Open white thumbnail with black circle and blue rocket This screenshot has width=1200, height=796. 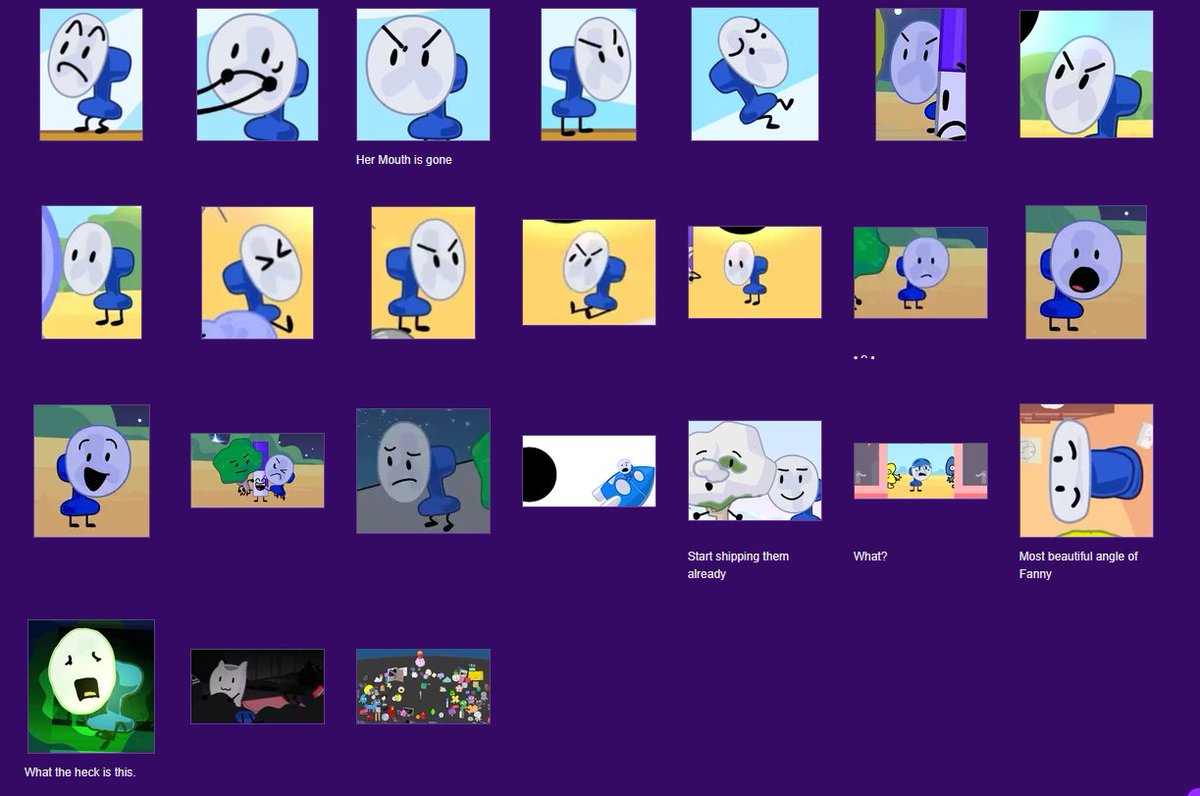tap(589, 471)
